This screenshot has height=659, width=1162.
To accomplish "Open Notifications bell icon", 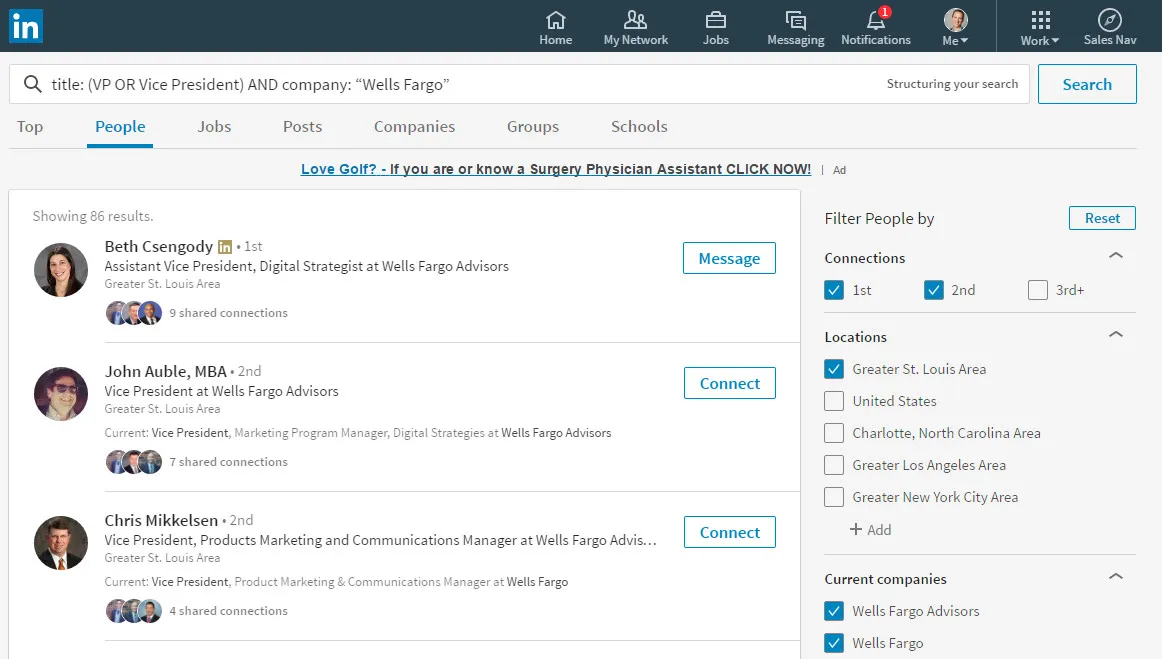I will [x=875, y=20].
